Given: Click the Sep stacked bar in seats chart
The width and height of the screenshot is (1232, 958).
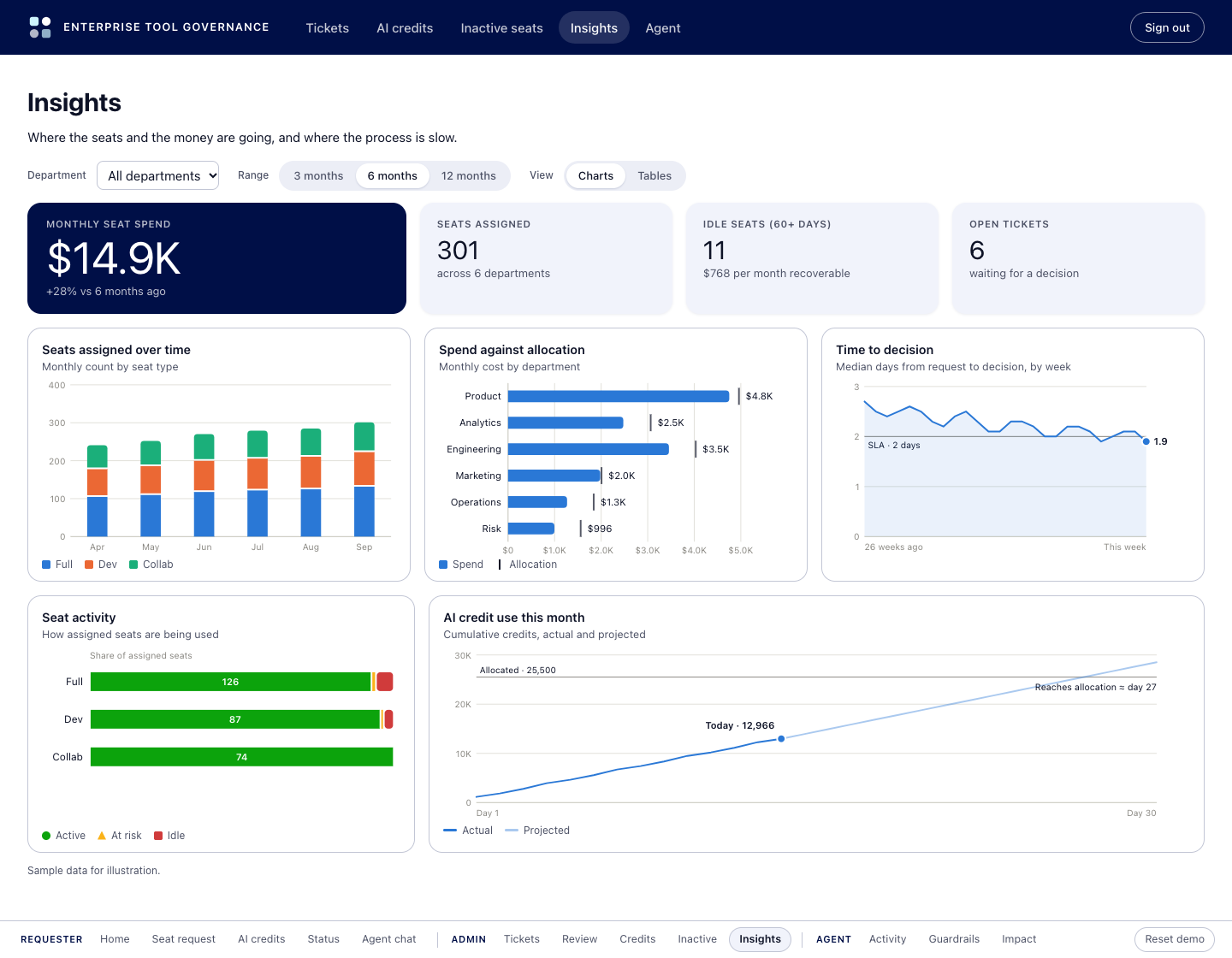Looking at the screenshot, I should [364, 479].
